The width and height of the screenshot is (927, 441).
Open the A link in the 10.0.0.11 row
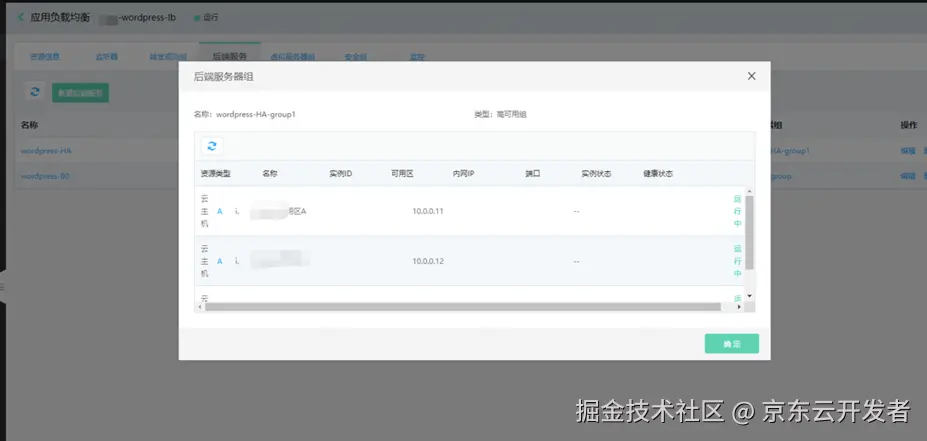(x=220, y=211)
